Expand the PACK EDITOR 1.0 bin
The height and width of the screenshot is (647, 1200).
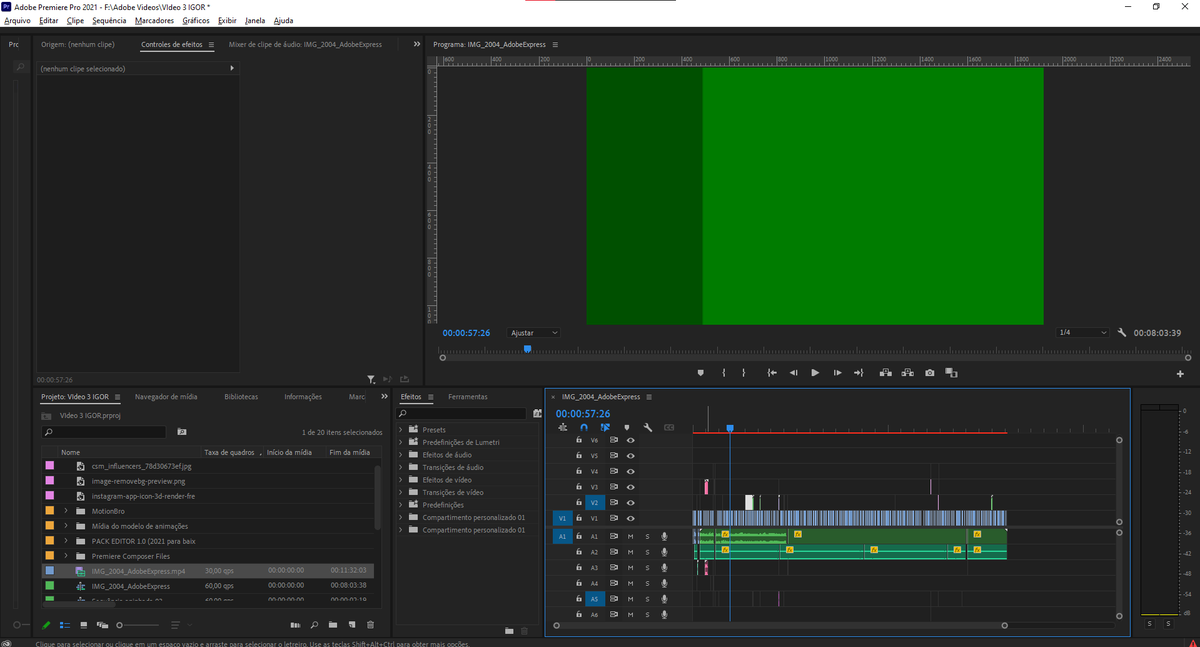(66, 540)
